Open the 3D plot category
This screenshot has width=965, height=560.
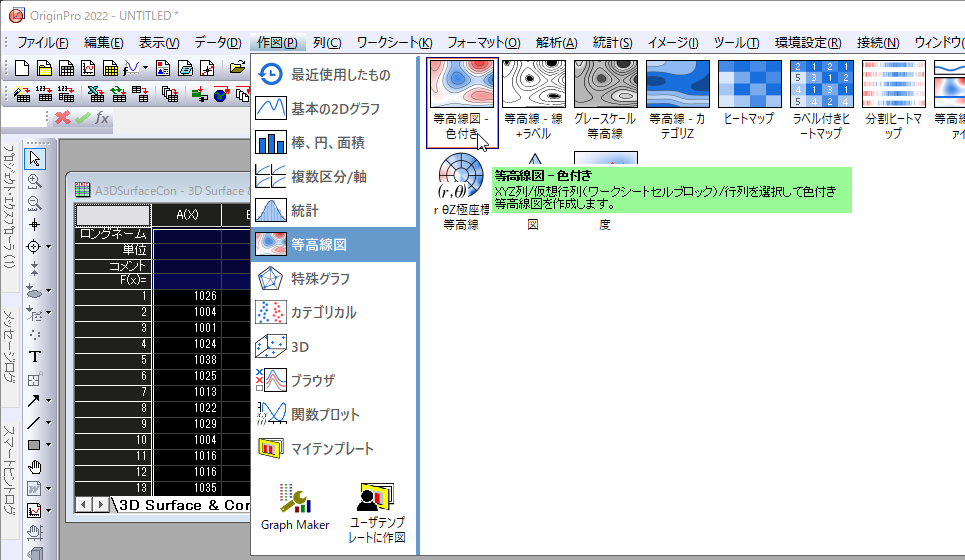334,346
